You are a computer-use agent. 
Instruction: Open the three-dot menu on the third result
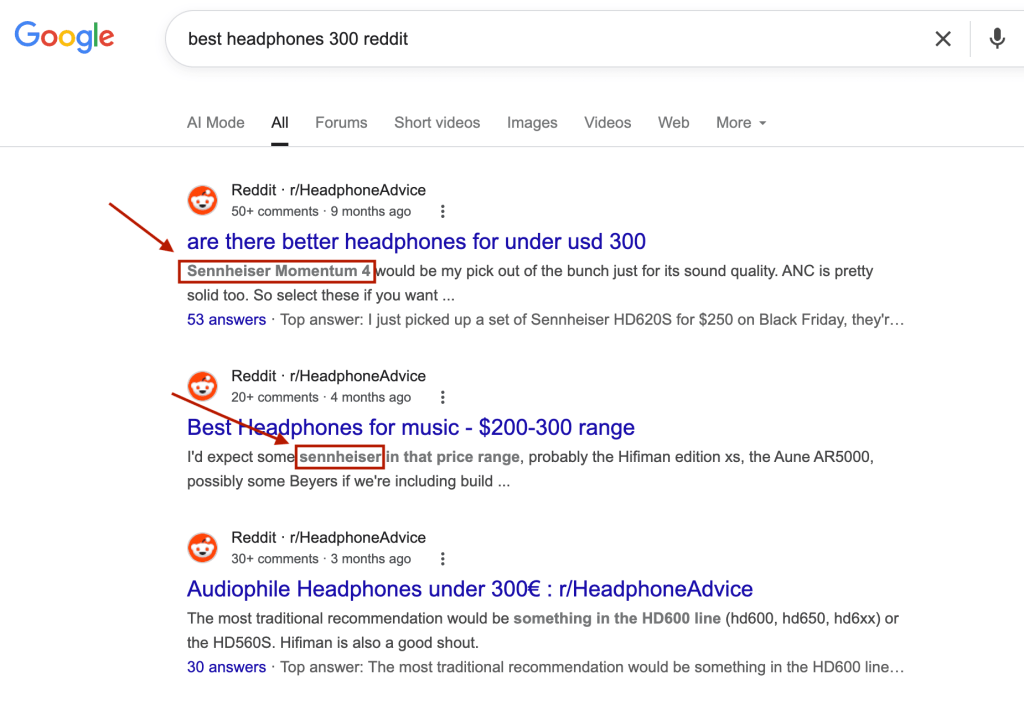[x=442, y=558]
